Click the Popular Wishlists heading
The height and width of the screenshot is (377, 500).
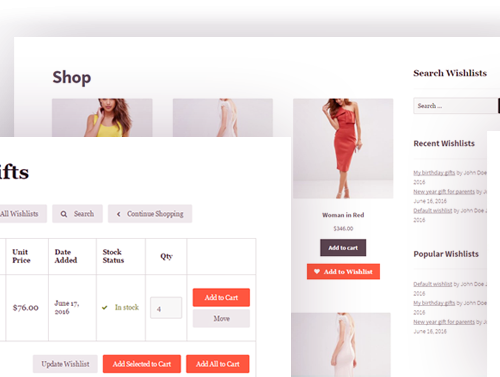446,254
